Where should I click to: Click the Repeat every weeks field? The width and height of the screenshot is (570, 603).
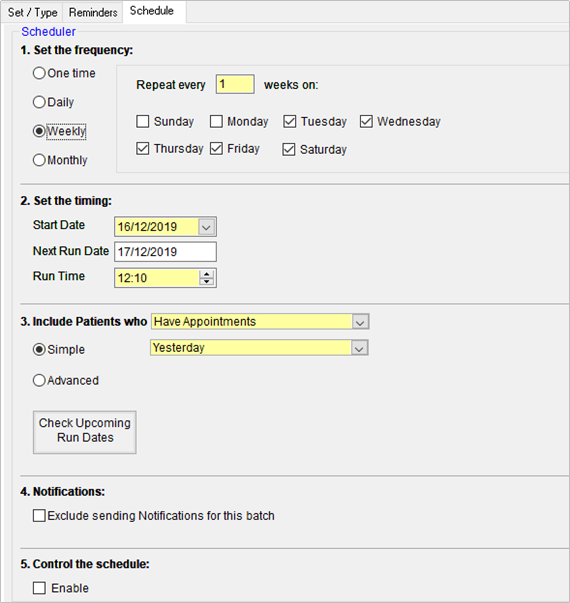click(235, 84)
